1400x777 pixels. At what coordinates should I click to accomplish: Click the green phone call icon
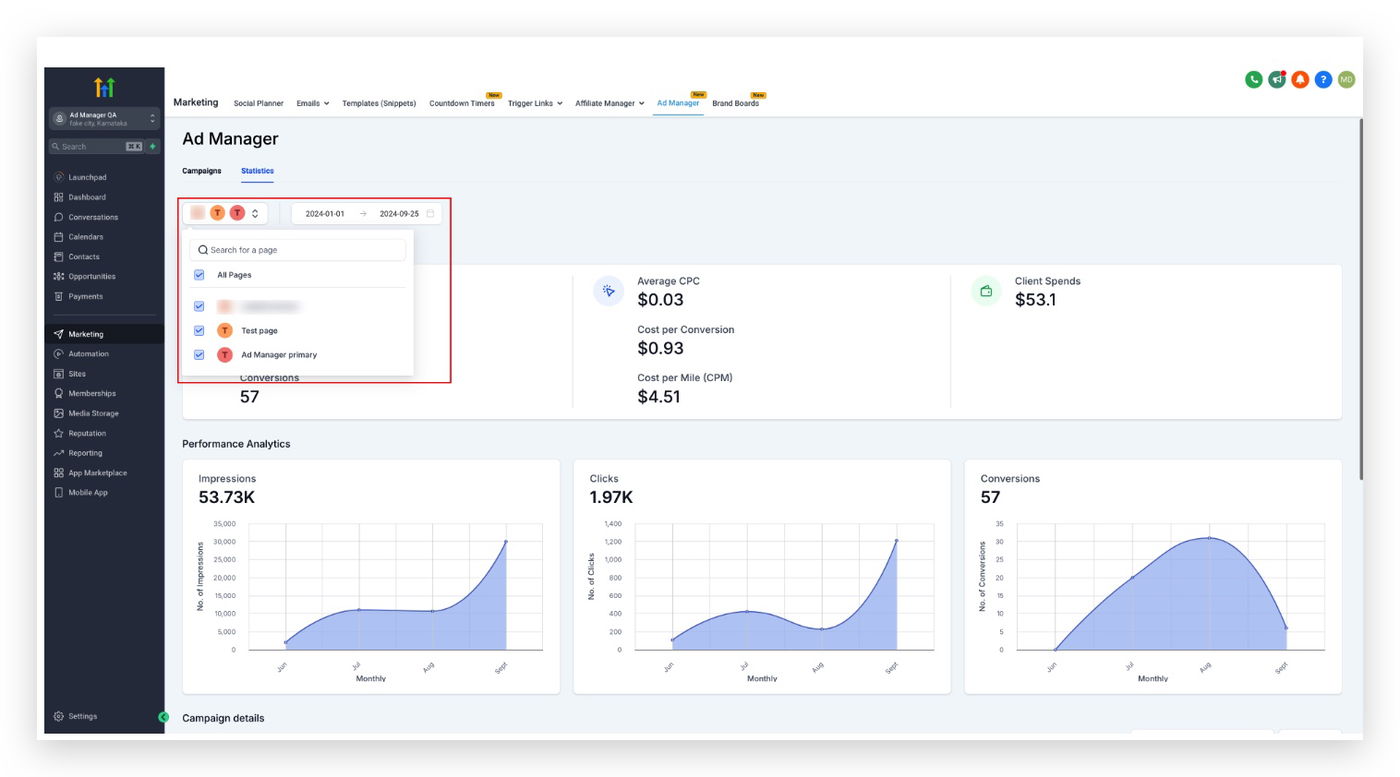click(1253, 80)
